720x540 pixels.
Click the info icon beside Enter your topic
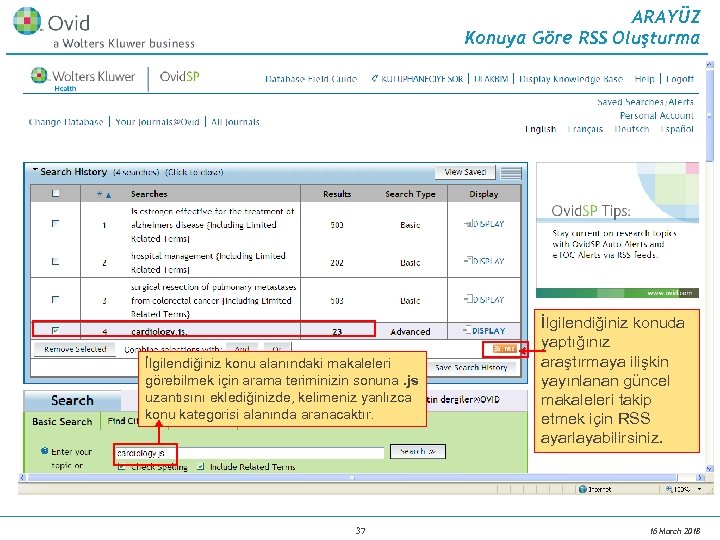click(x=45, y=451)
